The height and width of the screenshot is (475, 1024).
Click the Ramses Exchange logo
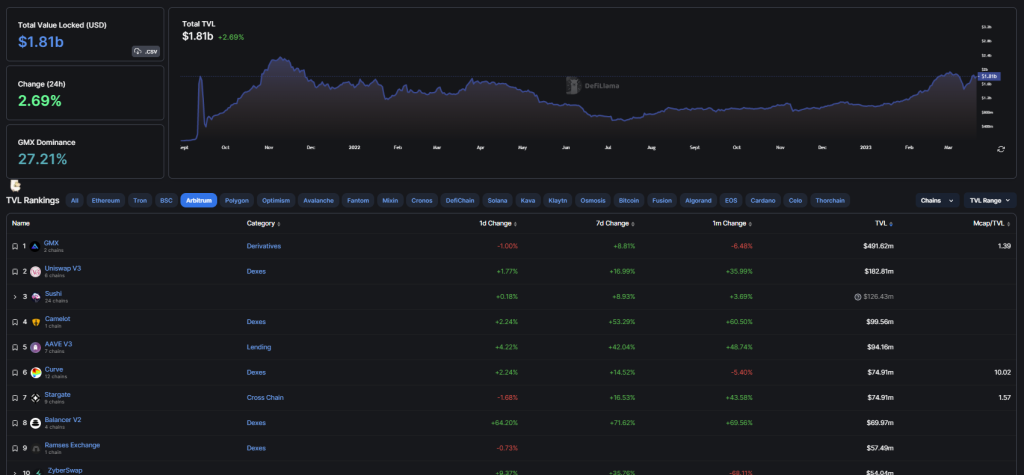pos(35,448)
